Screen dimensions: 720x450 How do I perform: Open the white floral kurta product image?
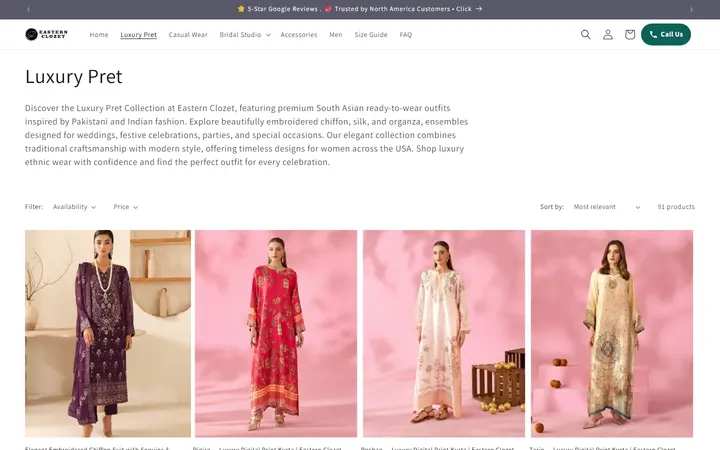tap(444, 333)
